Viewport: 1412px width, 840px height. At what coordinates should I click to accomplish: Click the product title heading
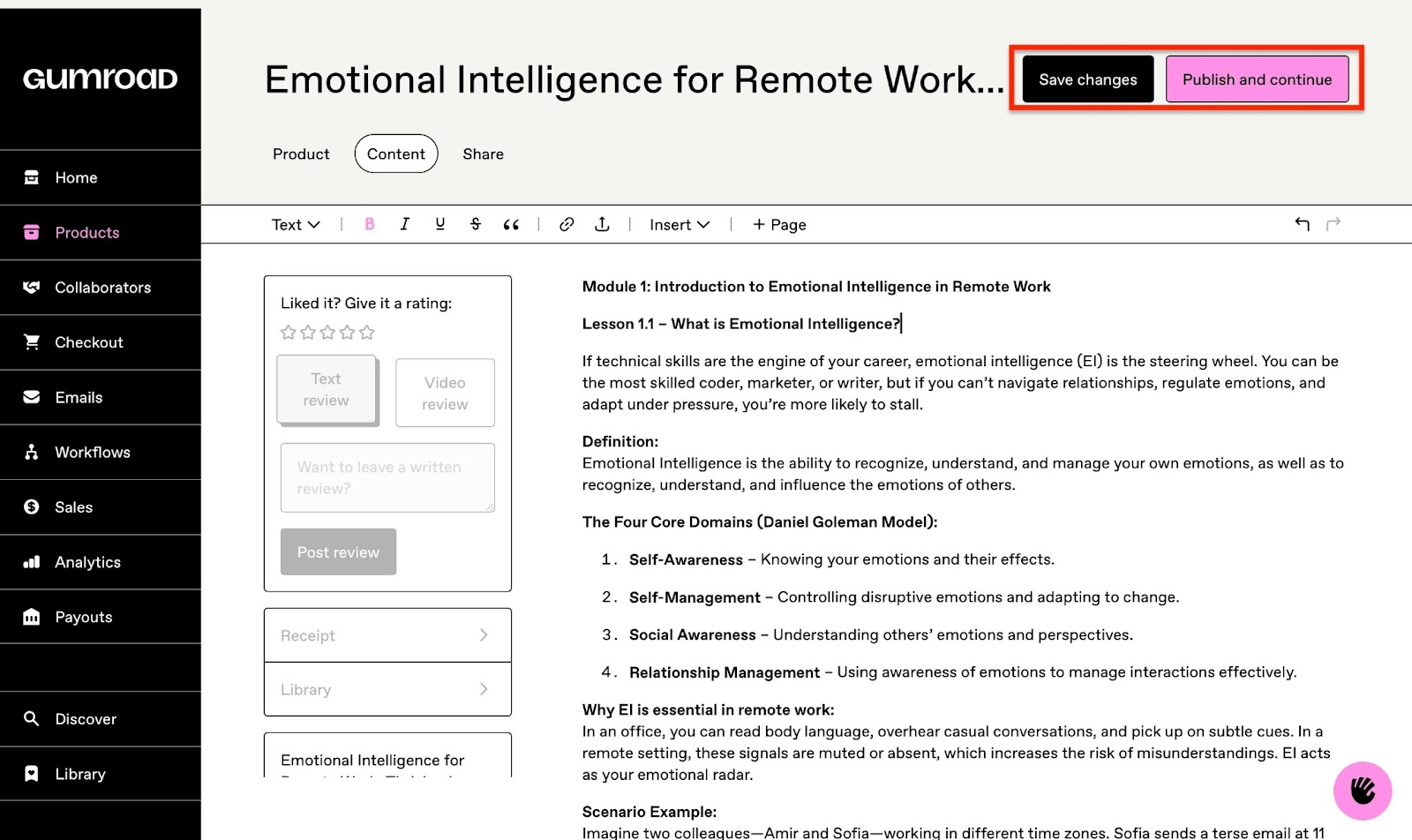tap(635, 79)
